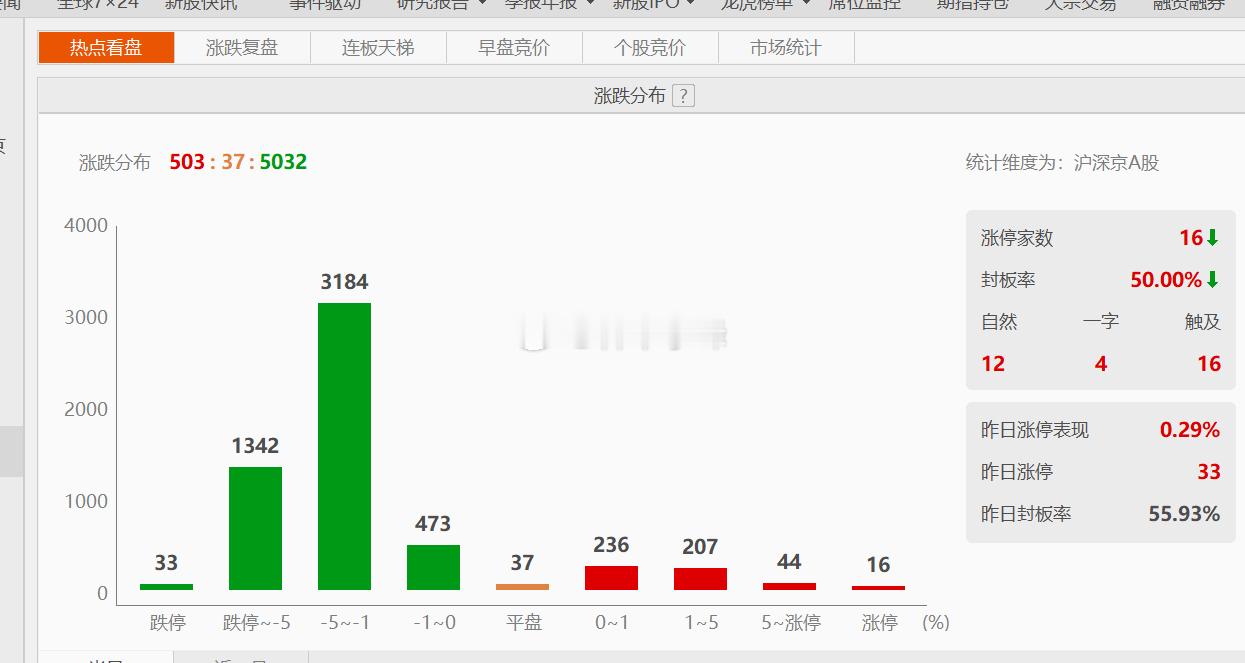Image resolution: width=1245 pixels, height=663 pixels.
Task: Click the green -1~0 bar valued 473
Action: click(433, 567)
